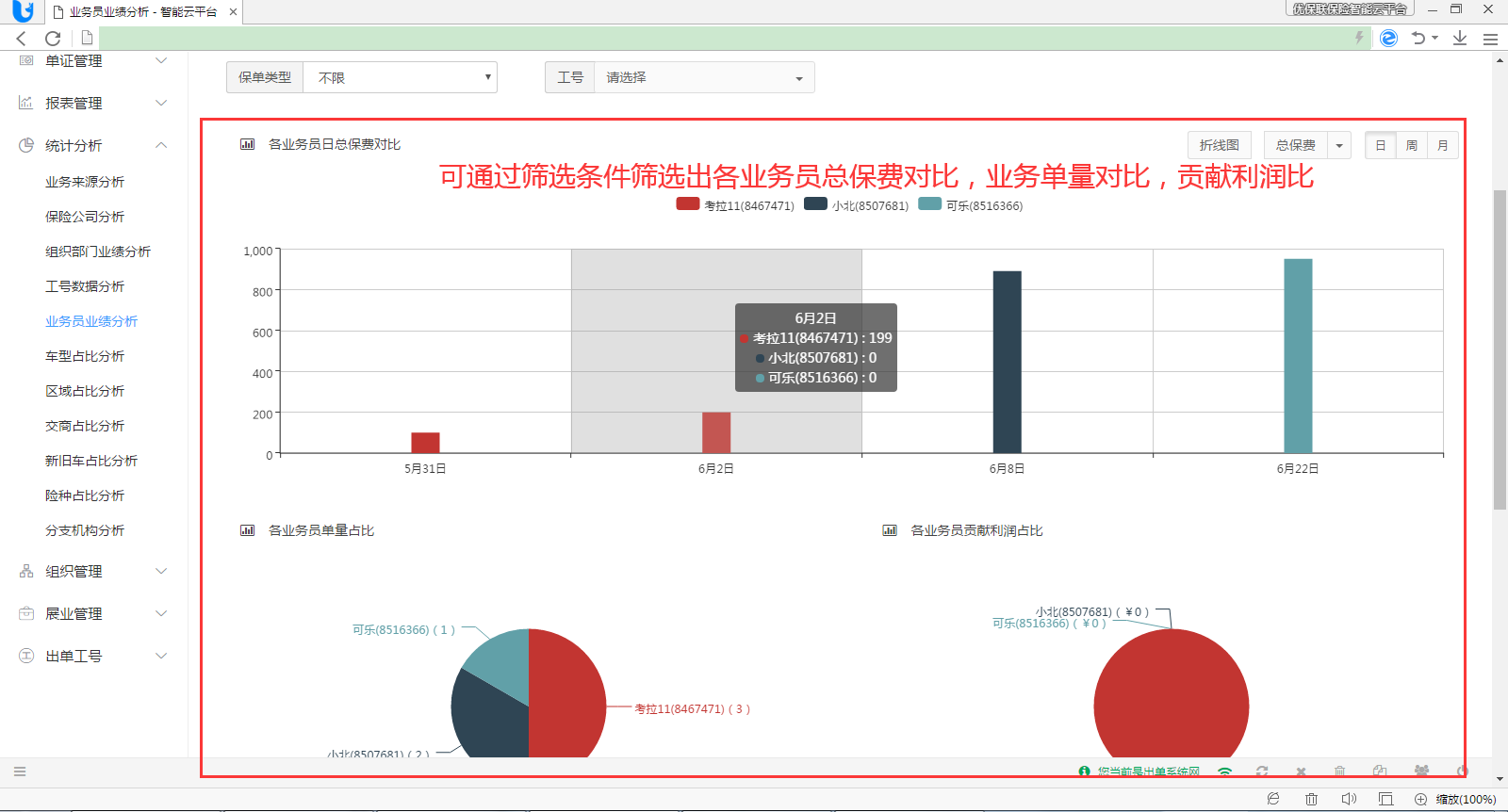
Task: Open the downloads icon in toolbar
Action: [x=1460, y=38]
